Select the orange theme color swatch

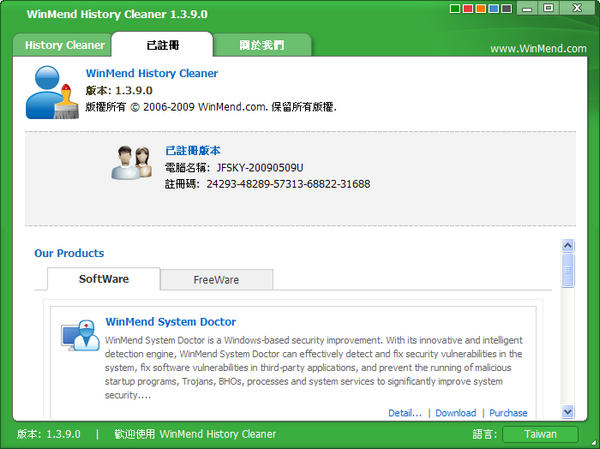tap(481, 10)
